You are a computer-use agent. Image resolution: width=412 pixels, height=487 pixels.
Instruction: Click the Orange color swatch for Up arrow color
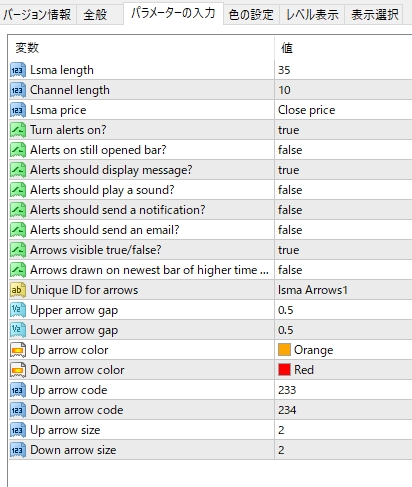tap(284, 350)
